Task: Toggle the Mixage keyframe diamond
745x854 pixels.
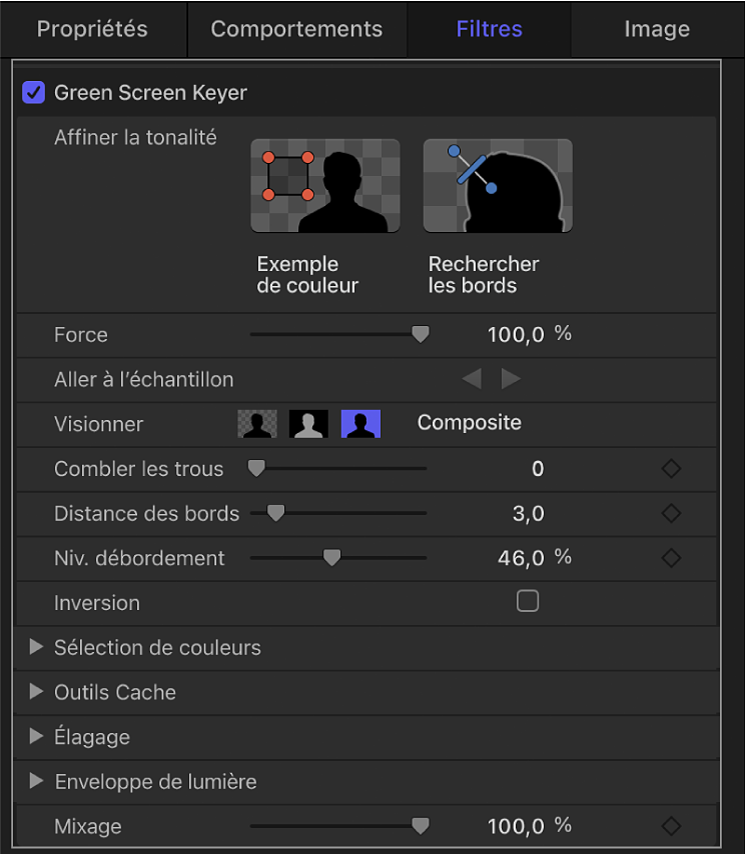Action: 670,826
